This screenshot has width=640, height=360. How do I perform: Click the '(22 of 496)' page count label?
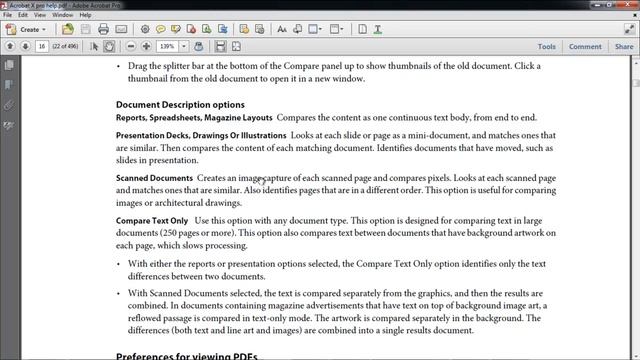pyautogui.click(x=65, y=46)
